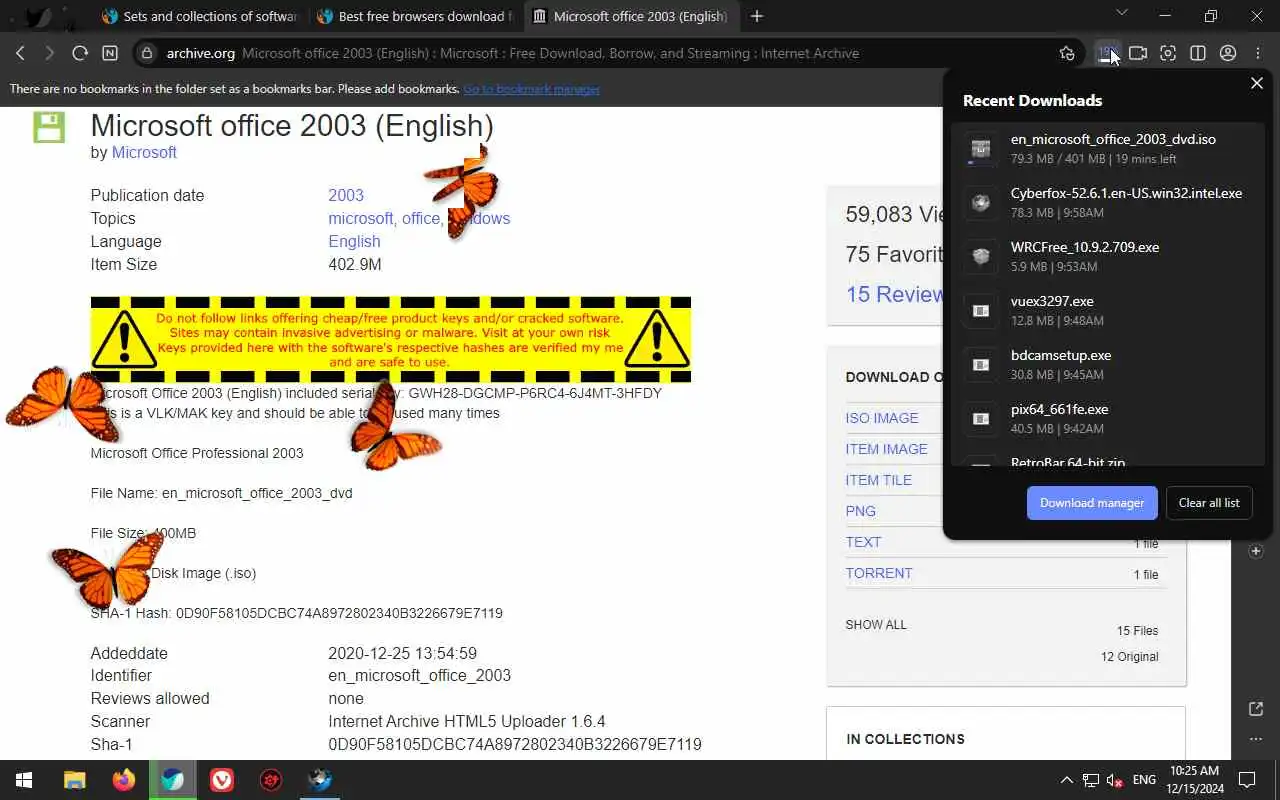Viewport: 1280px width, 800px height.
Task: Click the 'Clear all list' button
Action: pos(1209,503)
